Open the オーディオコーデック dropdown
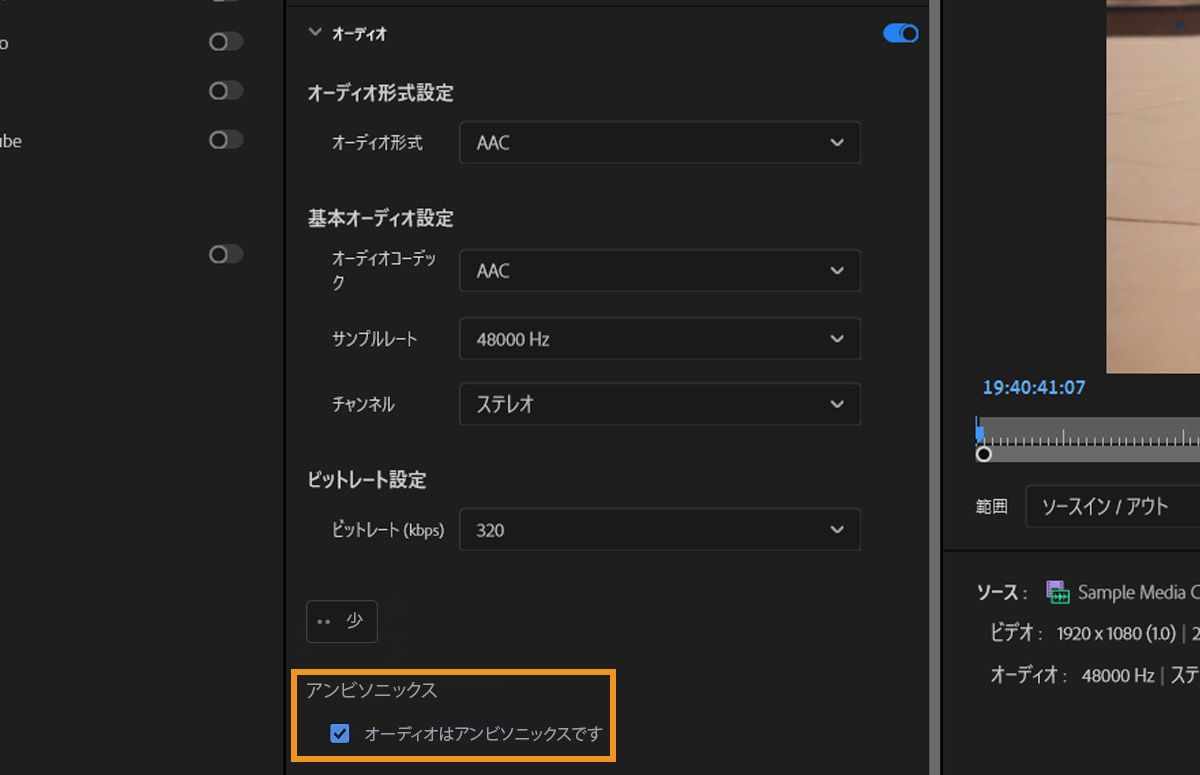This screenshot has width=1200, height=775. tap(659, 270)
